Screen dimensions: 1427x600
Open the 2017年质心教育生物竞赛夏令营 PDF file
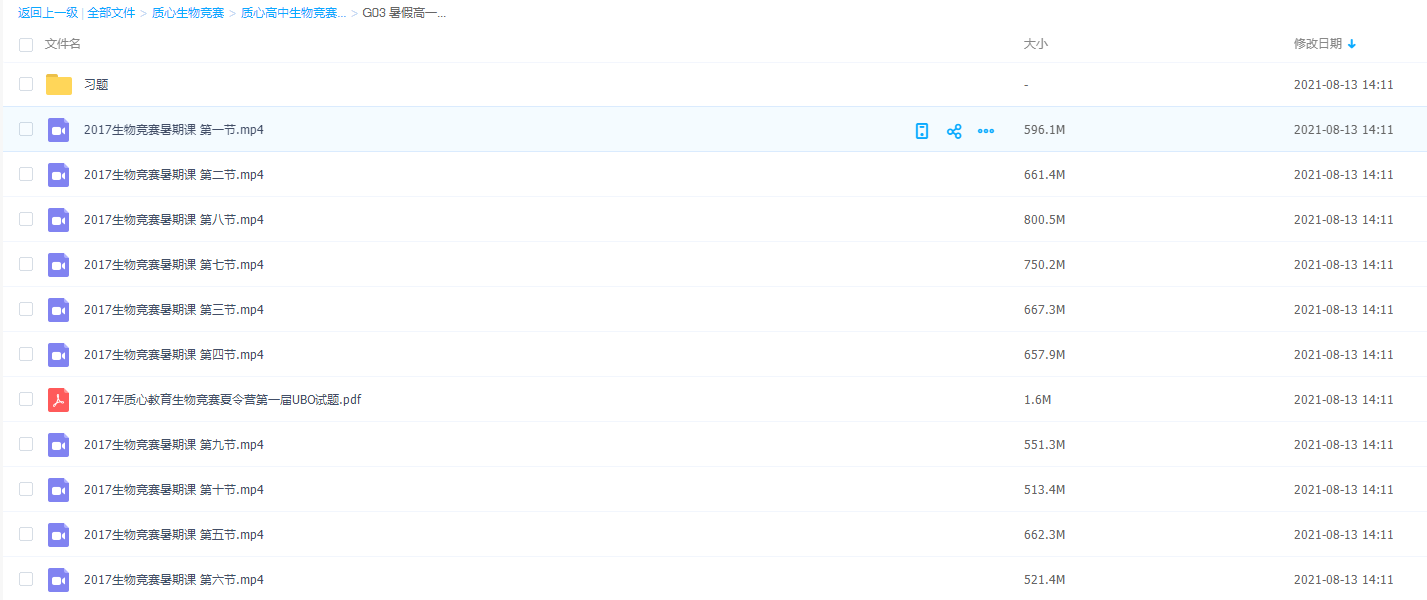[222, 400]
